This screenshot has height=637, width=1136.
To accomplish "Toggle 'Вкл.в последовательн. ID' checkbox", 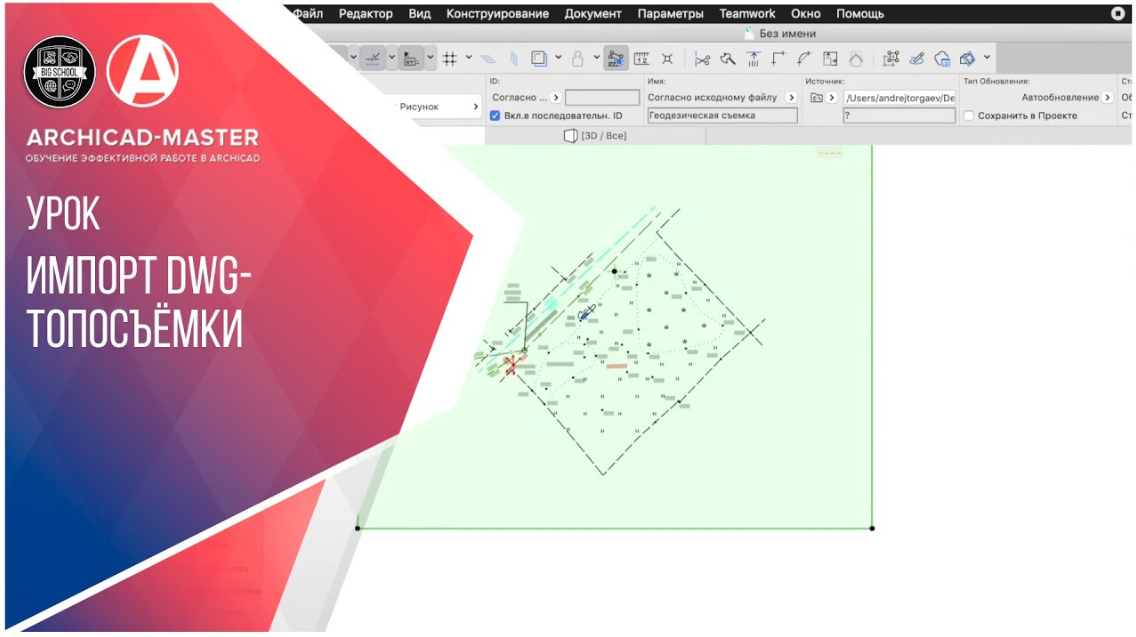I will tap(495, 115).
